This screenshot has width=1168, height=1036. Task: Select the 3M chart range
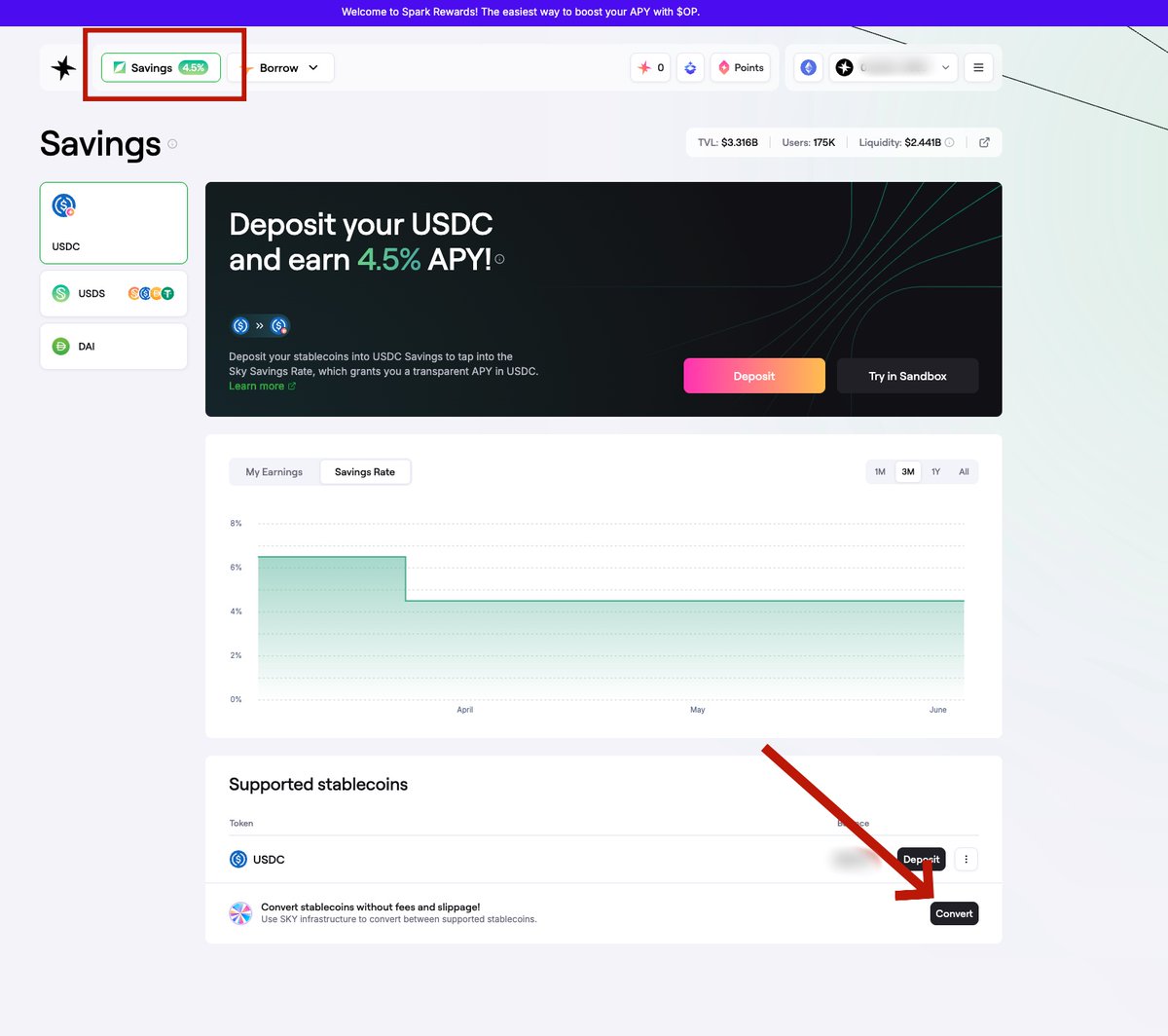click(908, 472)
